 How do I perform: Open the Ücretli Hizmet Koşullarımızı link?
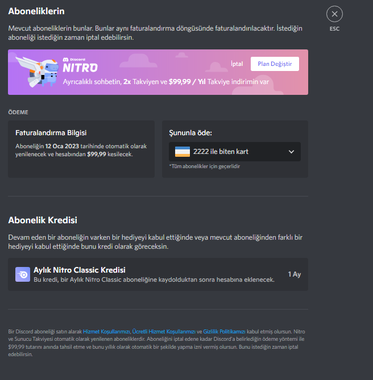pos(163,332)
